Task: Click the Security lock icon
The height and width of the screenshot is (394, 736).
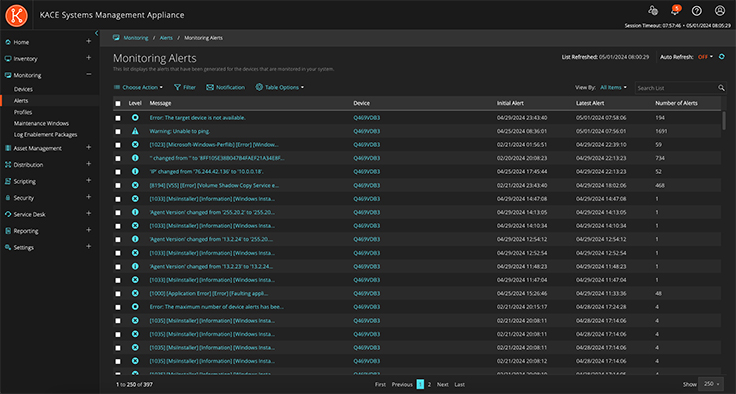Action: 8,198
